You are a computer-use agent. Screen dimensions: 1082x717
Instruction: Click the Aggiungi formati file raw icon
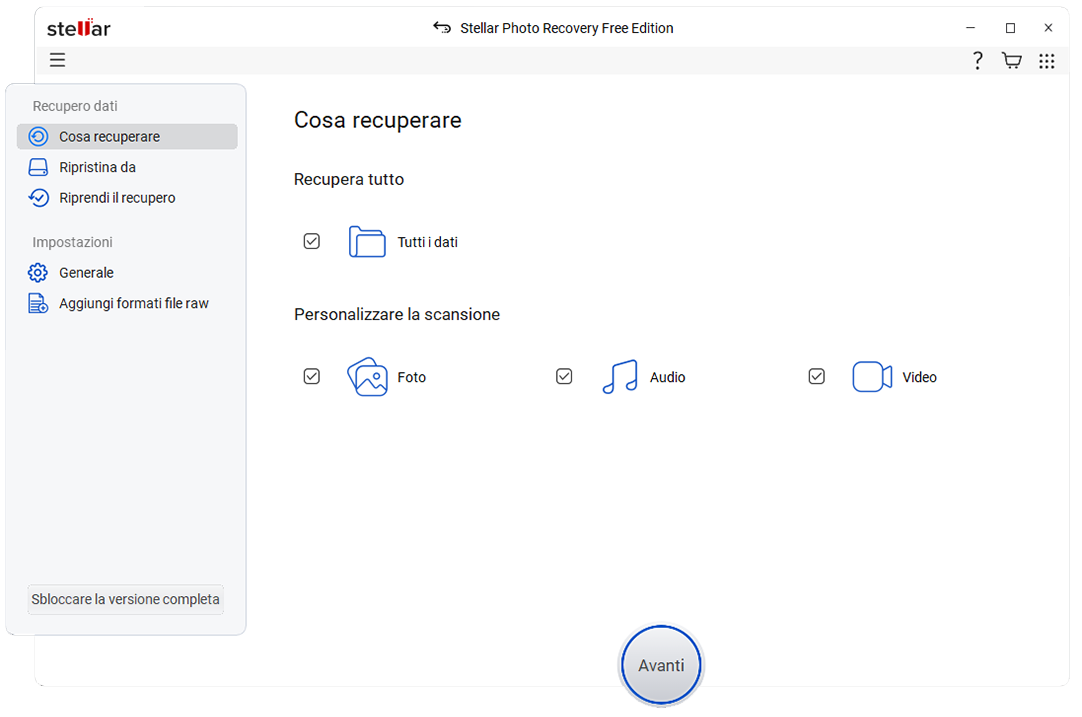pyautogui.click(x=38, y=303)
